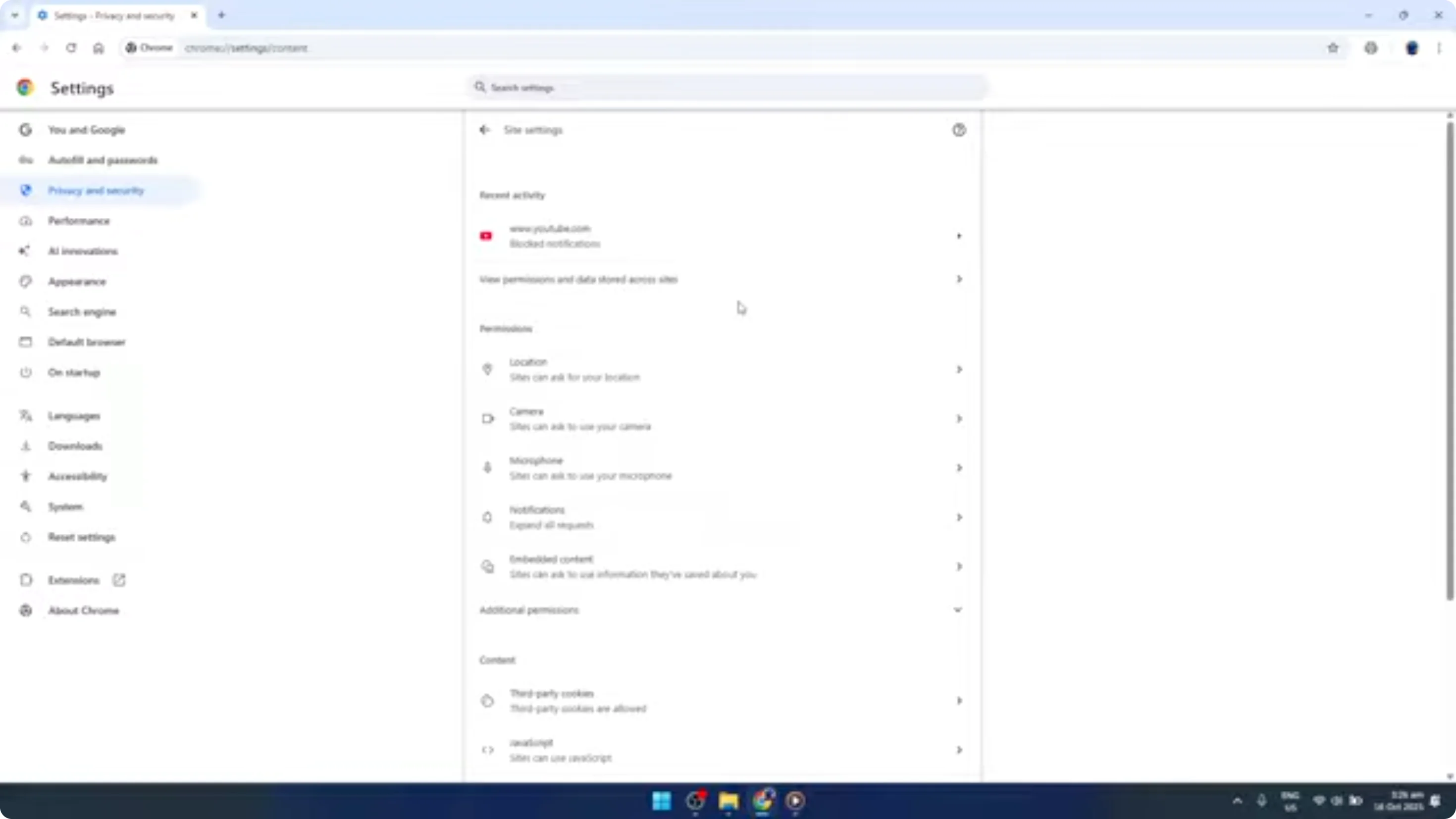Click the Appearance palette icon
This screenshot has width=1456, height=819.
tap(25, 281)
